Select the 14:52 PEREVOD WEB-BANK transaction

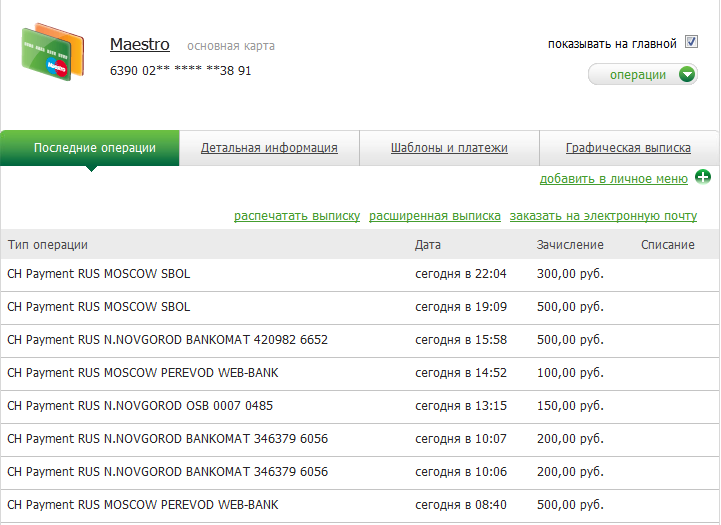142,373
